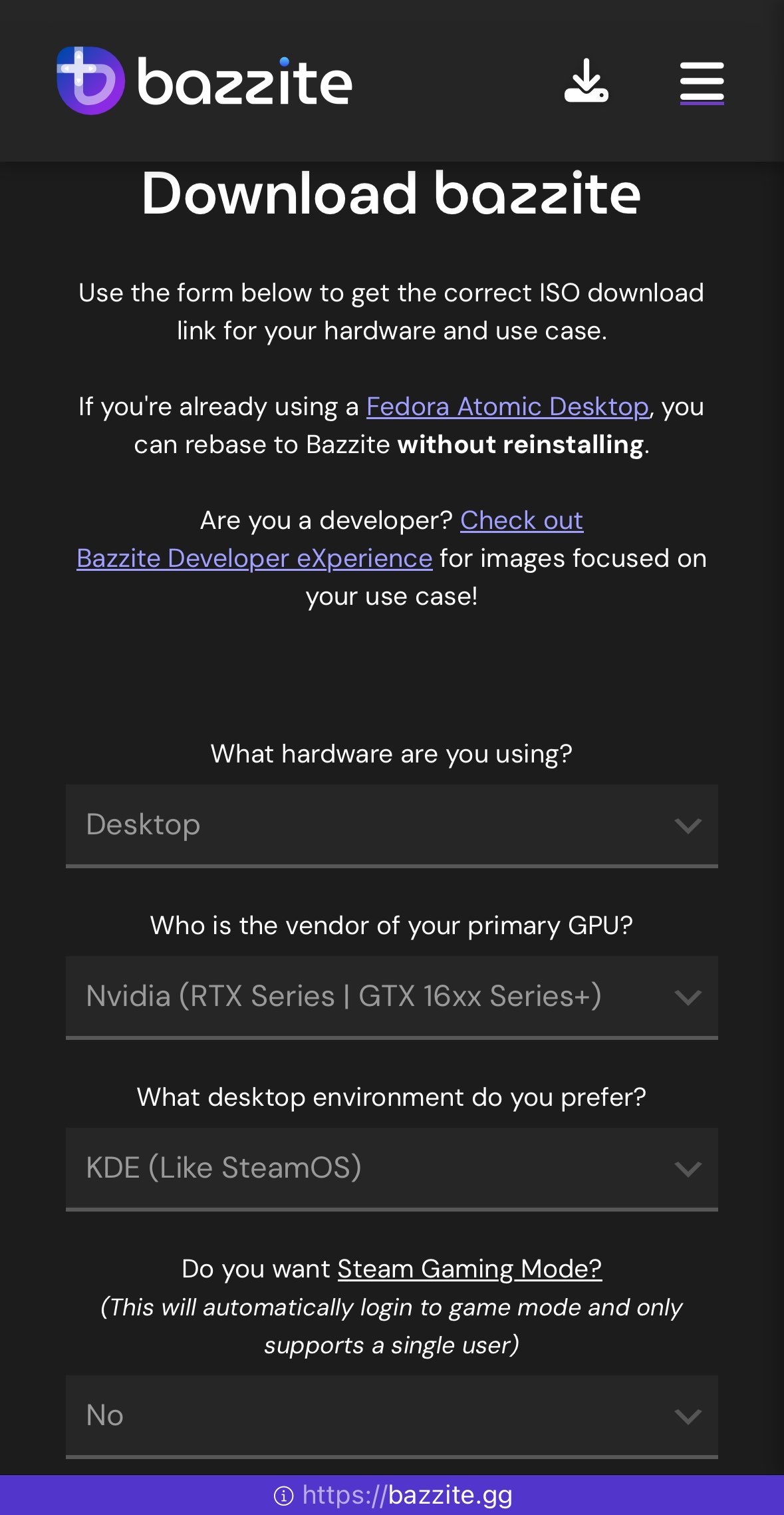Expand the GPU vendor dropdown showing Nvidia
This screenshot has width=784, height=1515.
pyautogui.click(x=392, y=997)
